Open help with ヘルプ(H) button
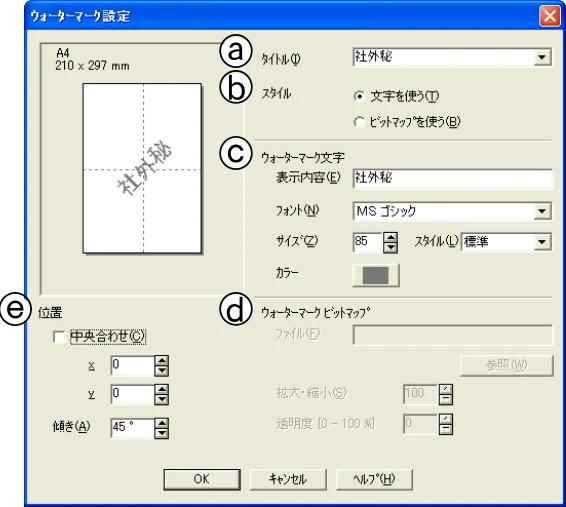This screenshot has height=507, width=566. pos(374,479)
